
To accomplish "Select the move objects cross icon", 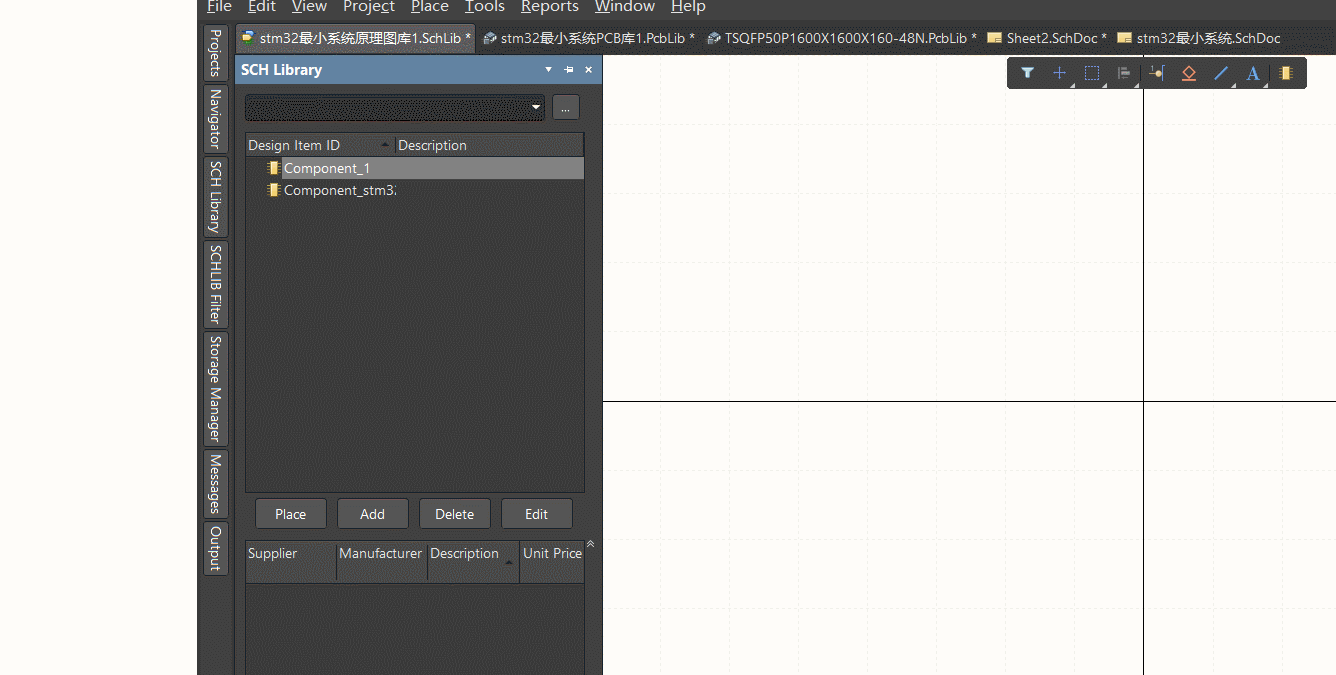I will [x=1060, y=73].
